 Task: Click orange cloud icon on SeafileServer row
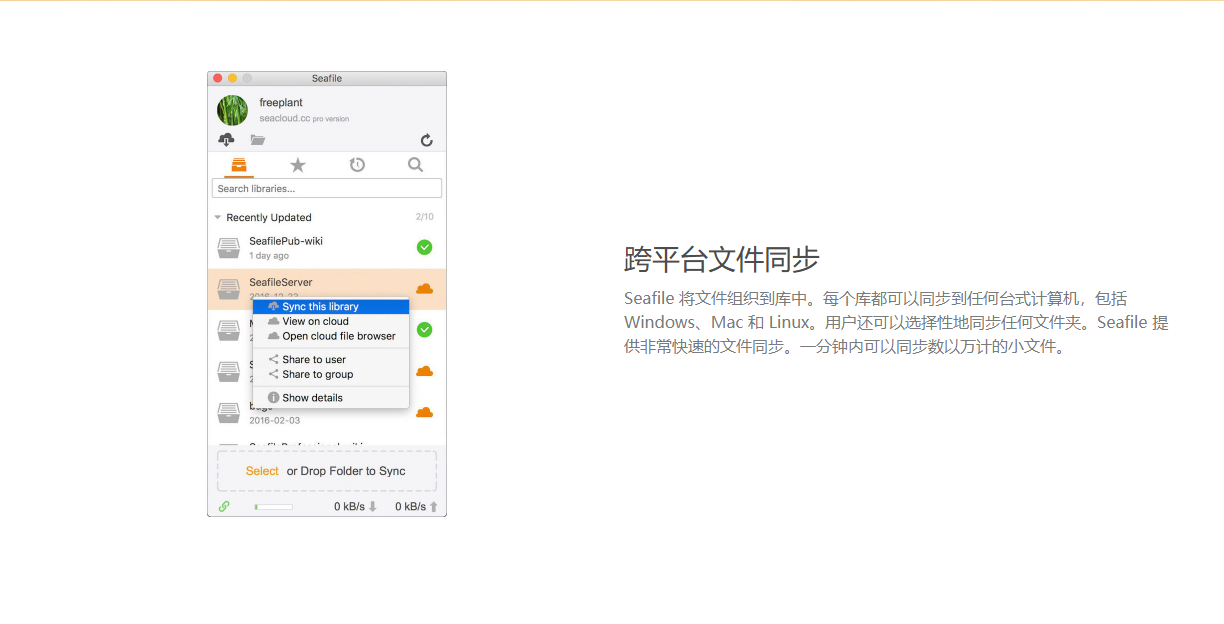coord(424,289)
